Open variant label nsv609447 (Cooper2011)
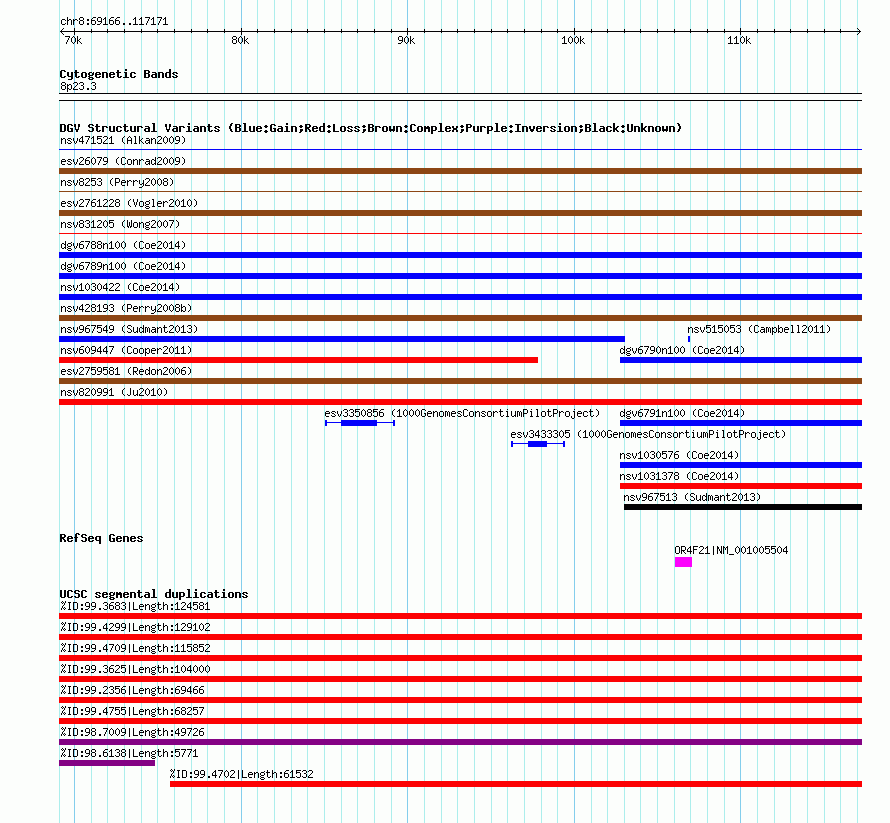 click(x=126, y=350)
